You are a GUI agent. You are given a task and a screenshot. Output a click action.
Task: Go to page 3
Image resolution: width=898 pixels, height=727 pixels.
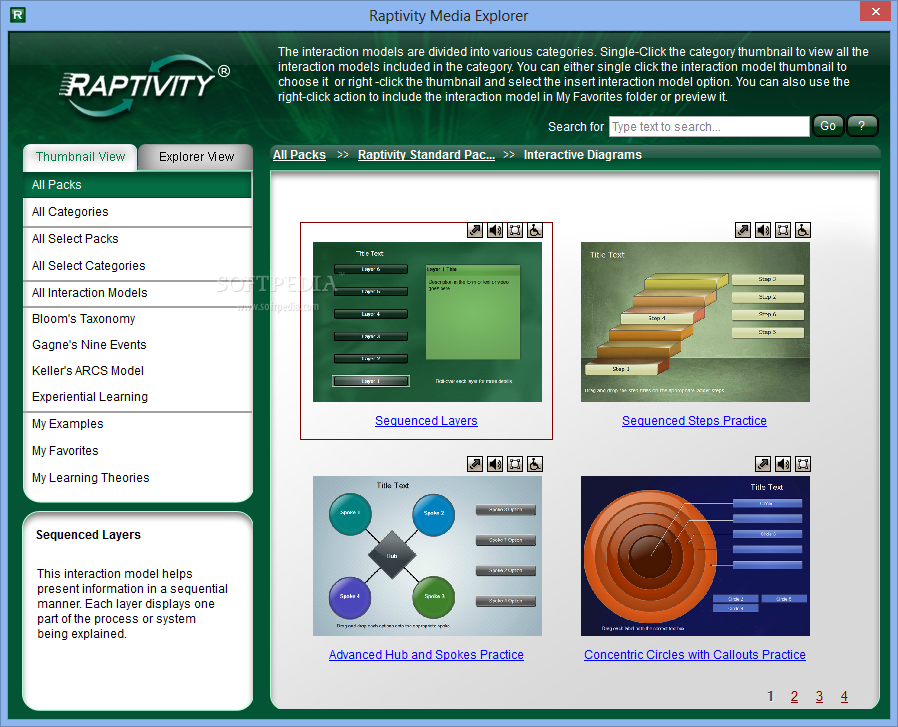click(x=820, y=696)
